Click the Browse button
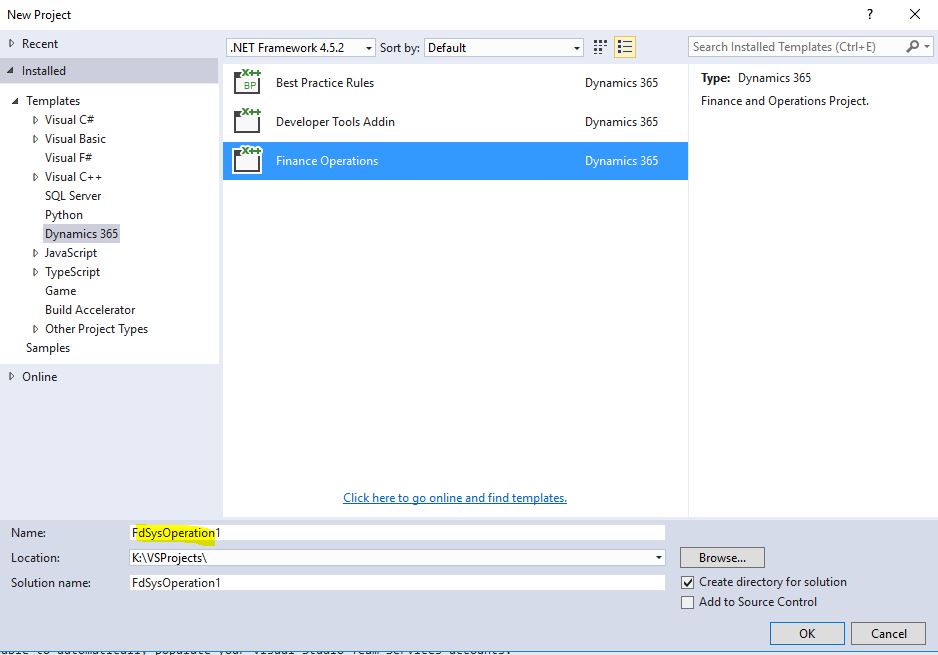This screenshot has width=938, height=655. 721,558
